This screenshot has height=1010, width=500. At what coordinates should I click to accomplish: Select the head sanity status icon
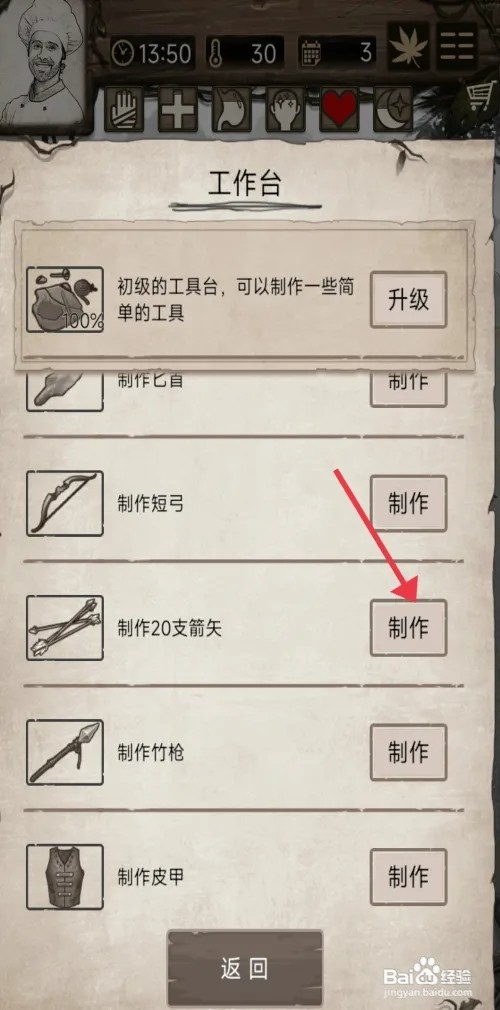pyautogui.click(x=285, y=110)
